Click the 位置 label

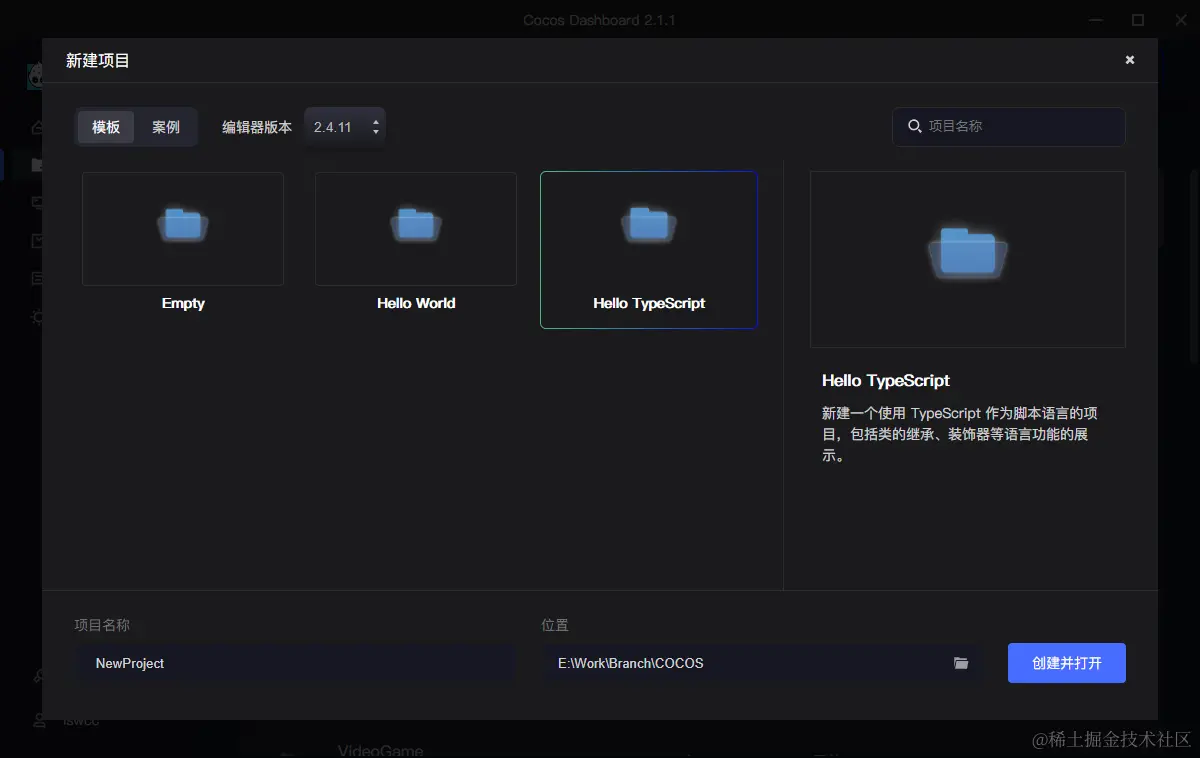coord(555,625)
